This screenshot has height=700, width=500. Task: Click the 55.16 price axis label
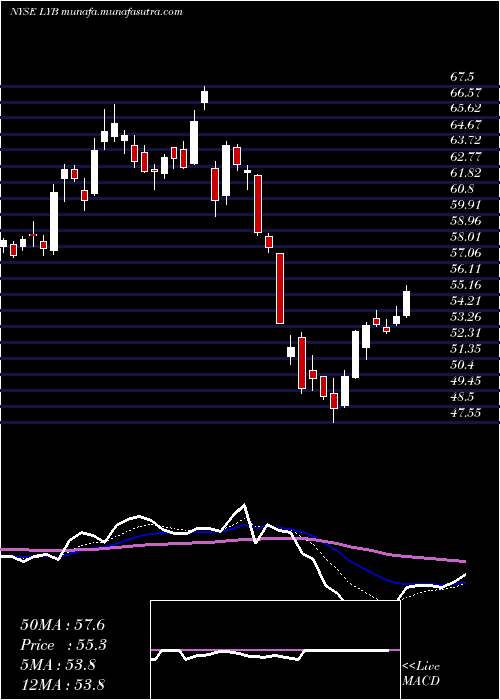(465, 285)
